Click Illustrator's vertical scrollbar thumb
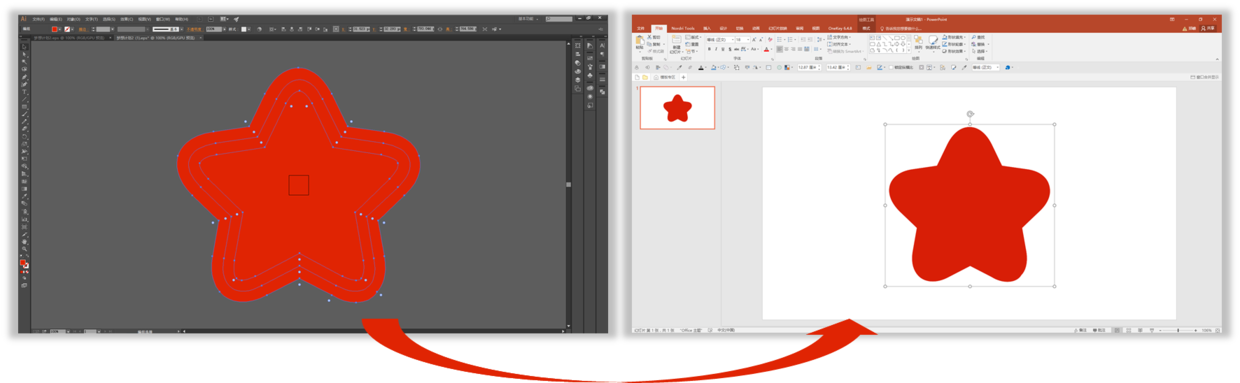 tap(568, 184)
